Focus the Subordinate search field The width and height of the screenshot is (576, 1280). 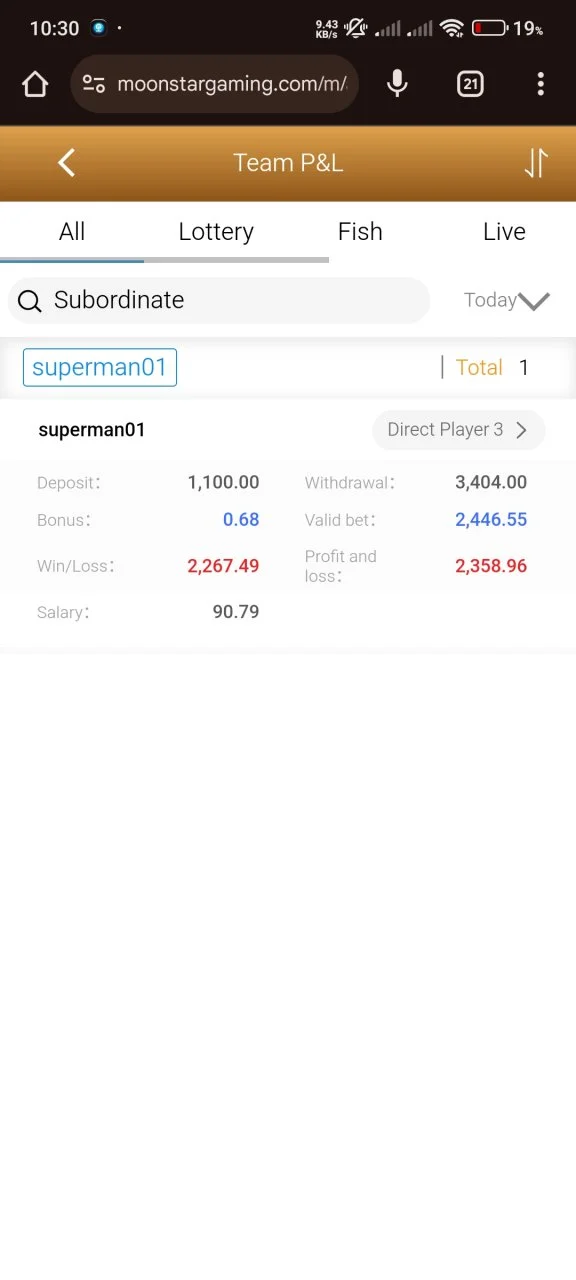[219, 300]
